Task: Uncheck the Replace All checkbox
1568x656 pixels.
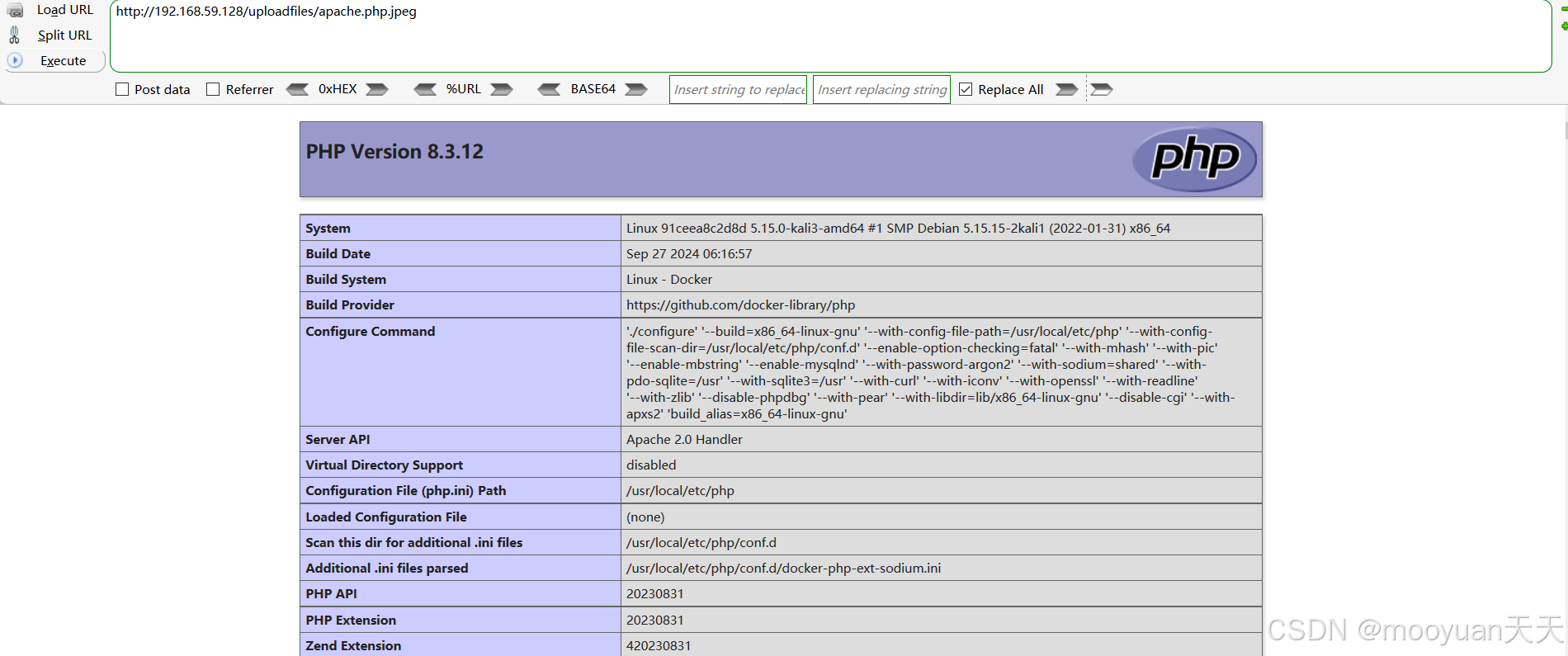Action: (x=966, y=89)
